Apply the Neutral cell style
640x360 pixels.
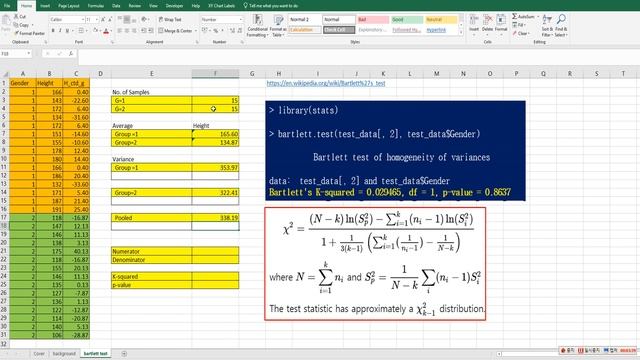tap(441, 19)
